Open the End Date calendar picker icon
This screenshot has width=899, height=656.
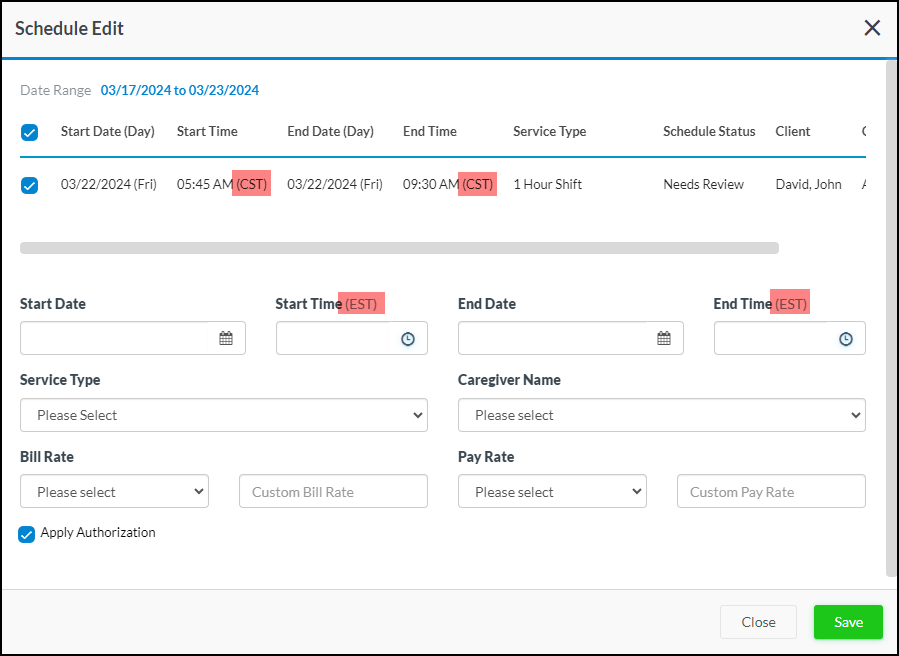664,339
